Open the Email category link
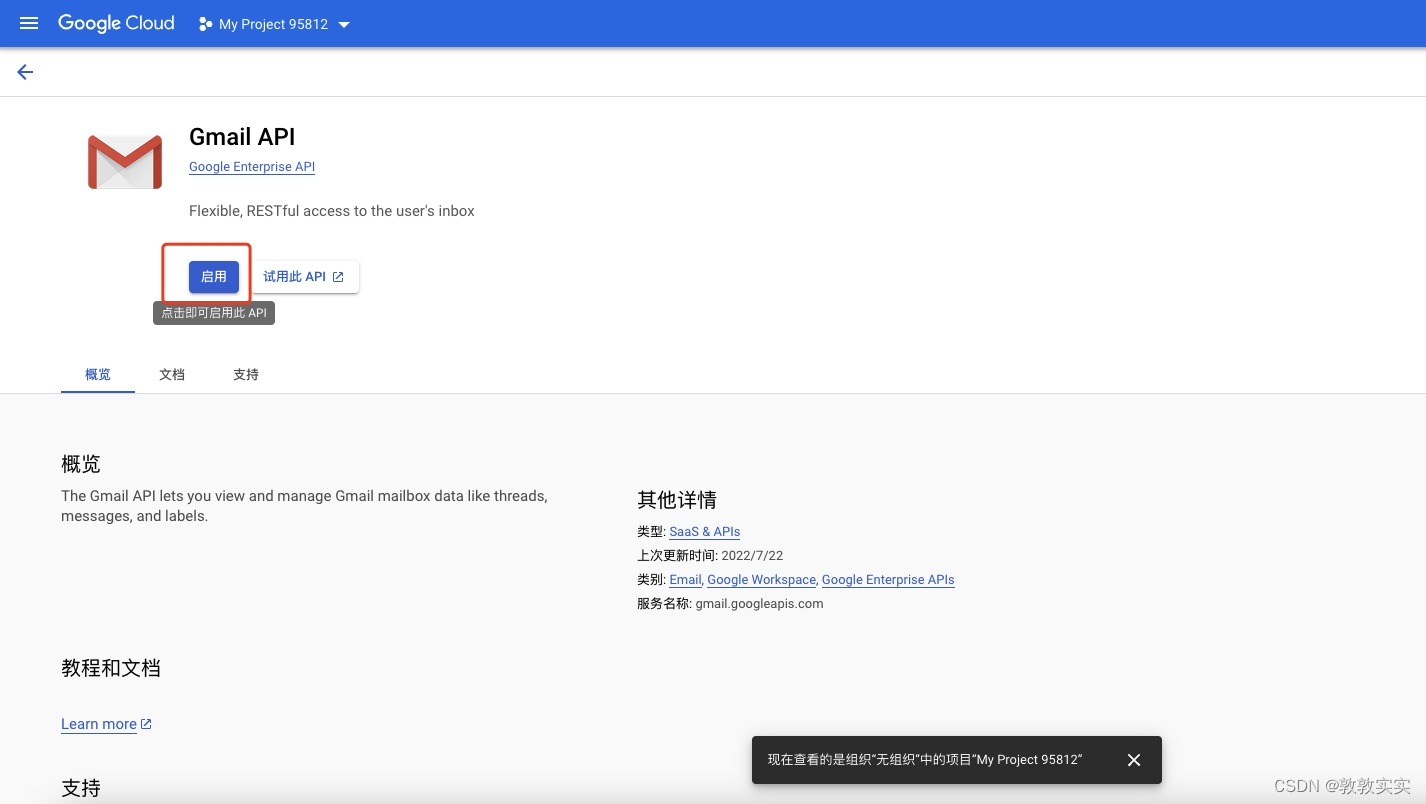This screenshot has height=804, width=1426. pyautogui.click(x=685, y=580)
